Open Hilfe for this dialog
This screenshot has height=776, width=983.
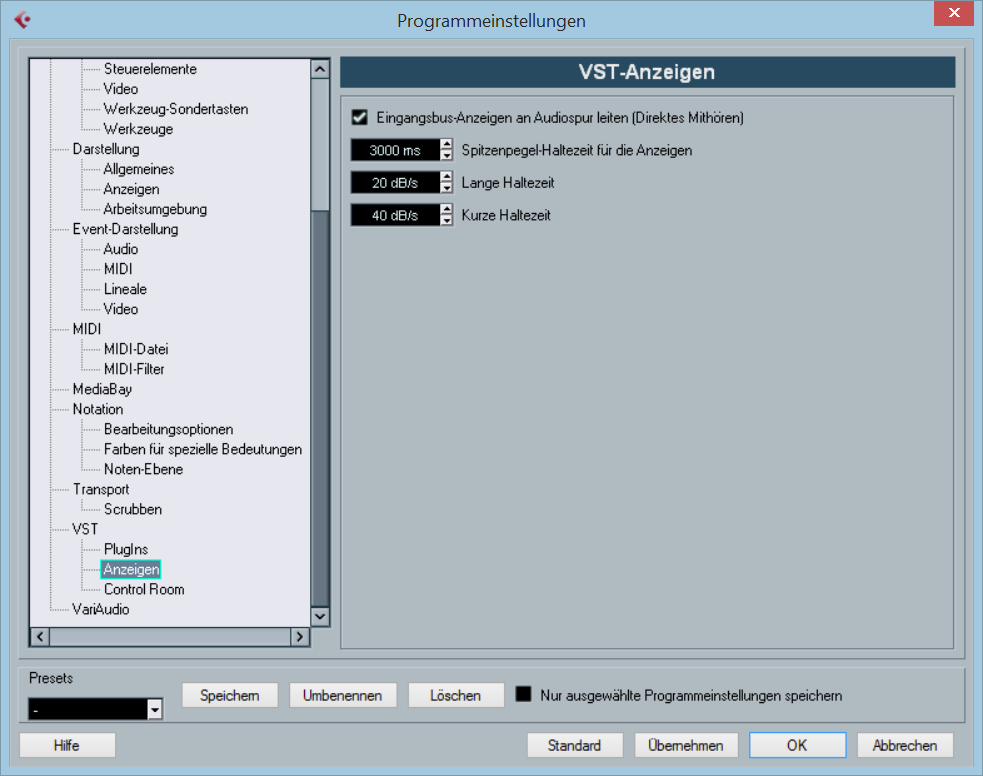coord(67,745)
